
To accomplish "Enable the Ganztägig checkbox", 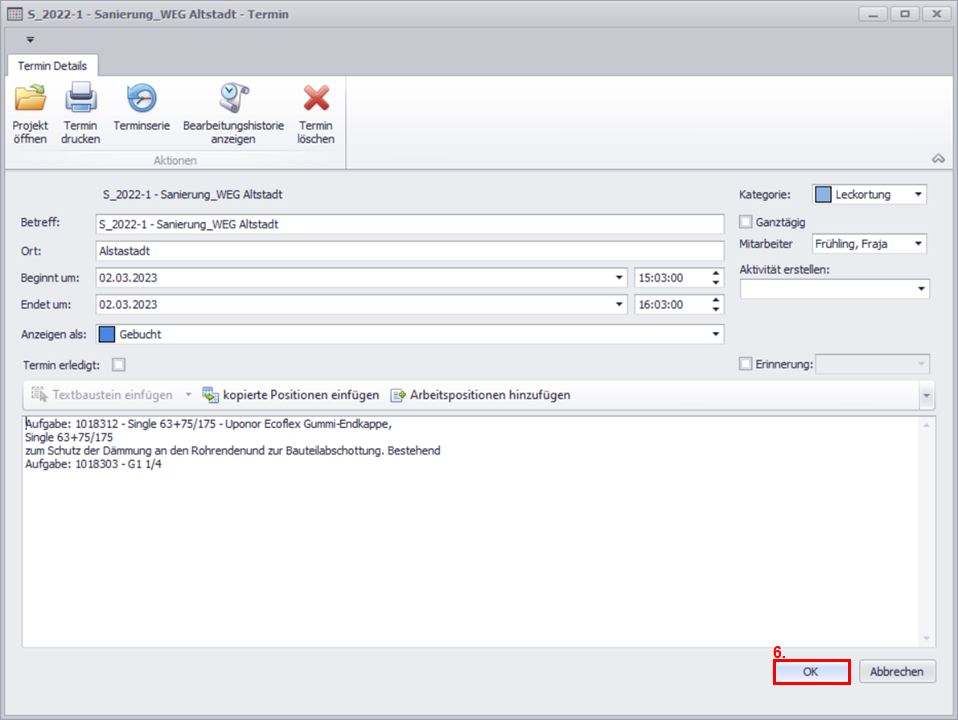I will coord(745,222).
